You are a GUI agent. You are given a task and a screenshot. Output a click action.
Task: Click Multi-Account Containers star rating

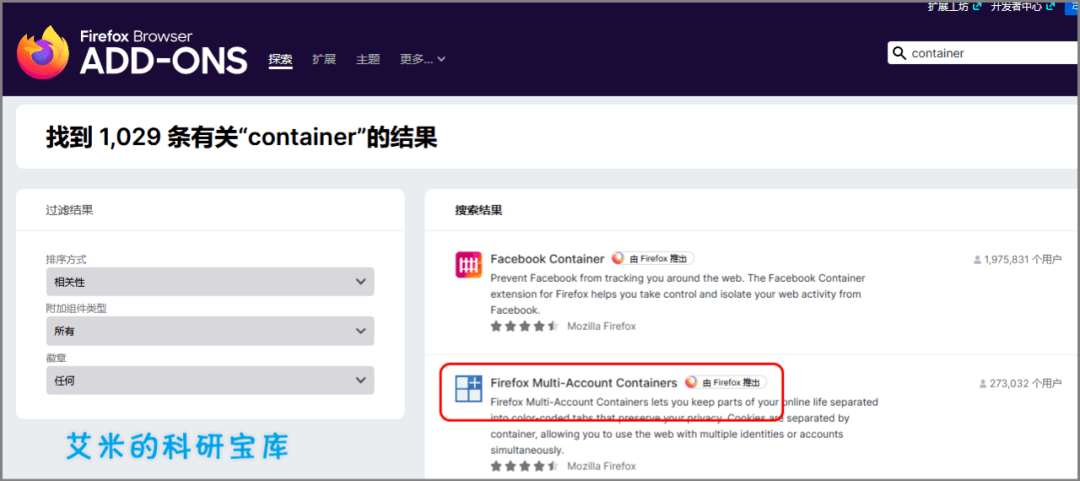(x=524, y=466)
